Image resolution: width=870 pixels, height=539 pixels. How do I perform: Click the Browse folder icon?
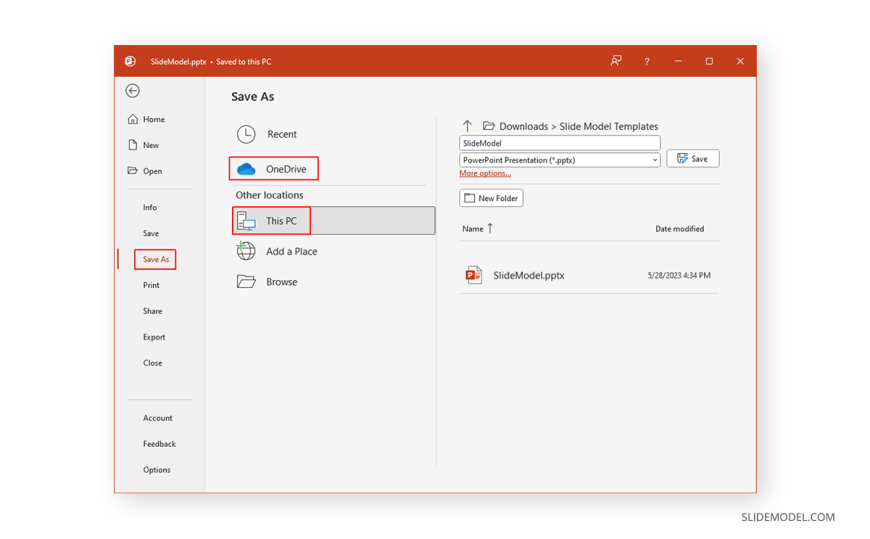click(246, 282)
